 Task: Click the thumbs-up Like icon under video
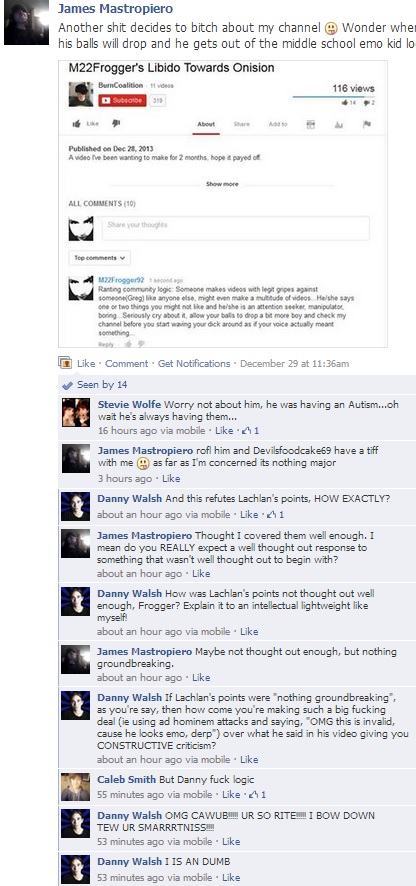coord(76,124)
